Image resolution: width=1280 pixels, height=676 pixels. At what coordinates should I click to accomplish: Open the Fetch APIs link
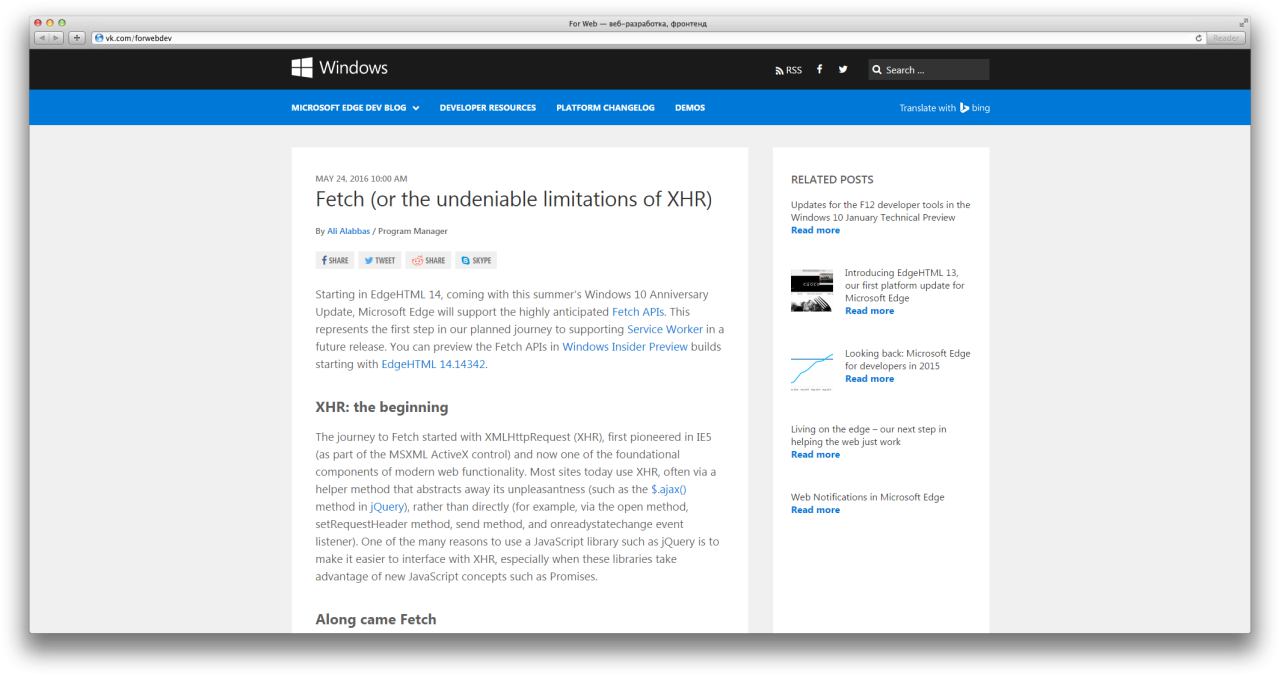point(639,311)
